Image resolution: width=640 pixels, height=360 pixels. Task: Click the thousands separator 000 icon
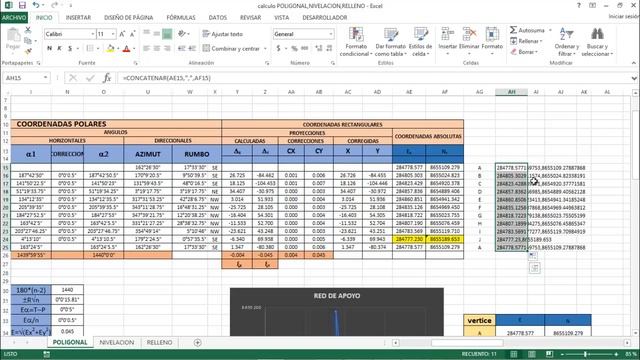point(304,49)
